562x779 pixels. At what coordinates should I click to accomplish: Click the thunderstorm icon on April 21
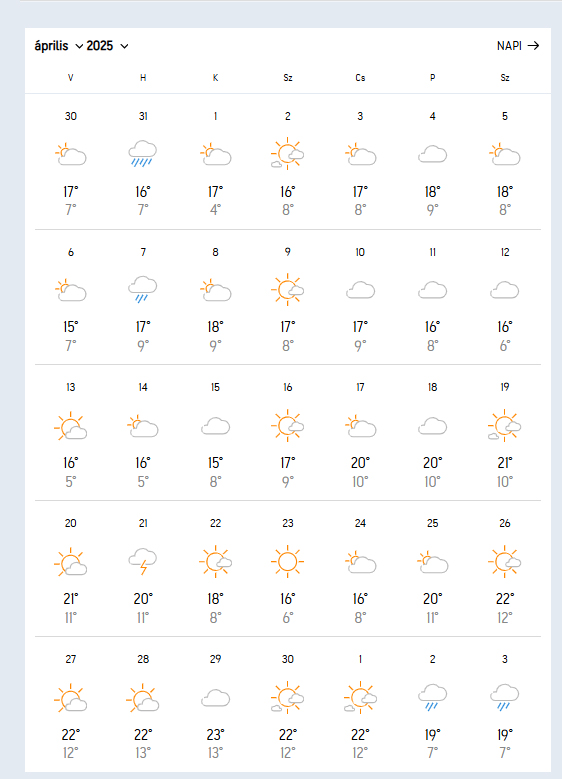coord(143,561)
